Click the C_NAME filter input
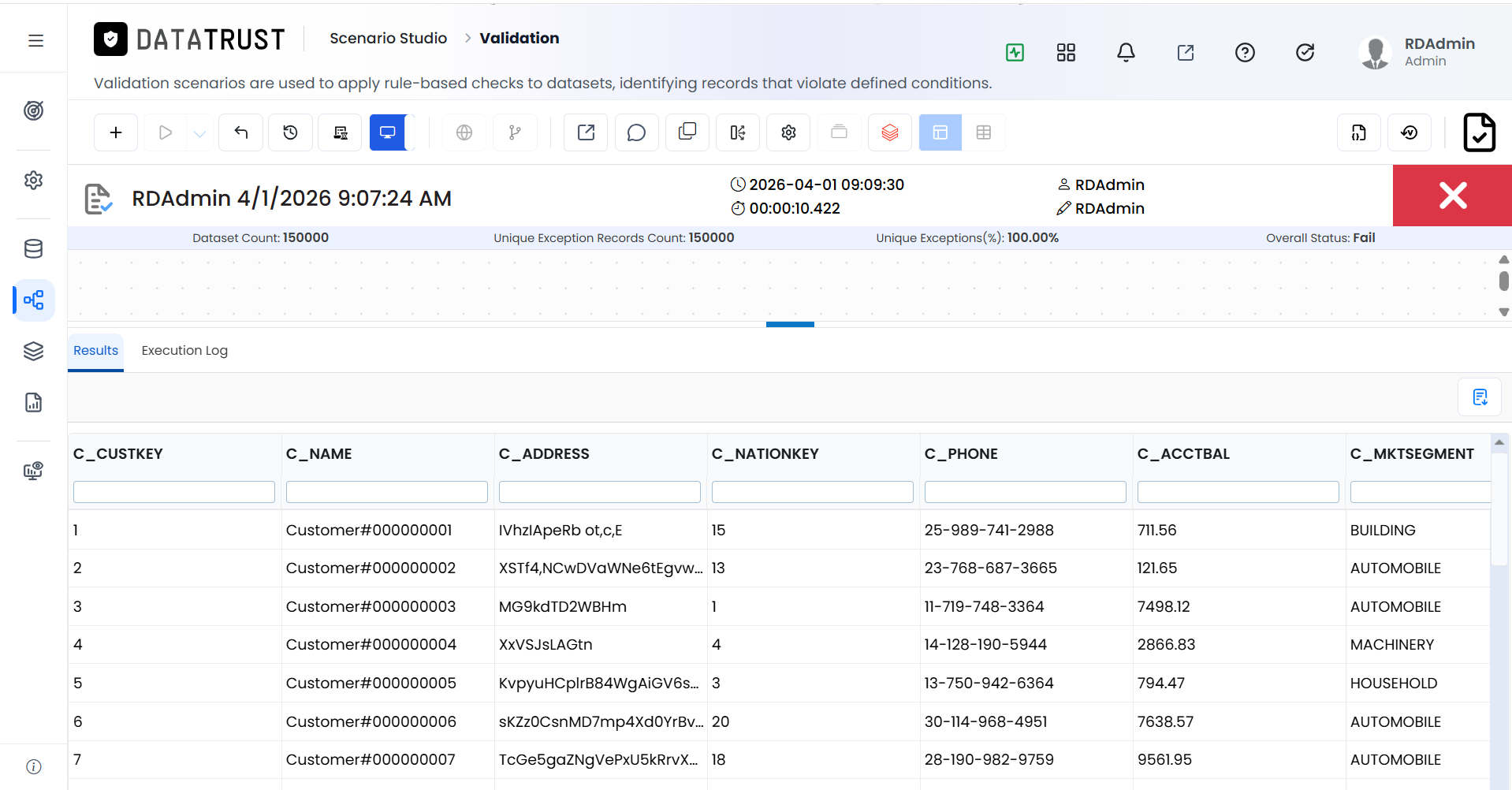This screenshot has width=1512, height=790. pos(387,492)
